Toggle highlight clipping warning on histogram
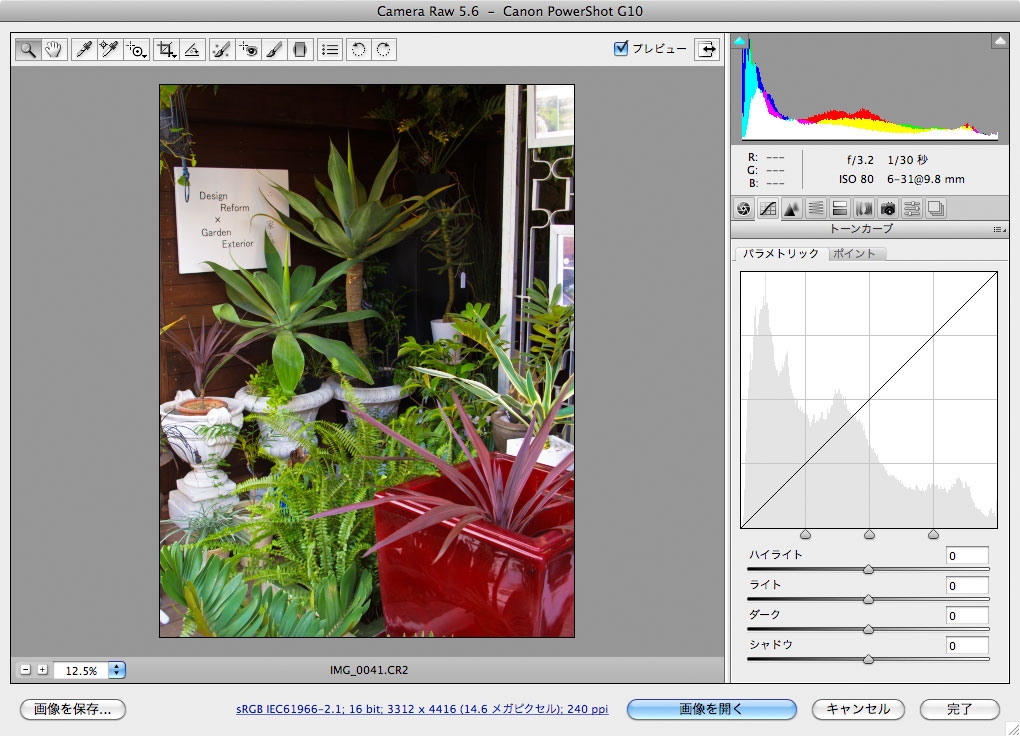Screen dimensions: 1020x736 [1000, 41]
